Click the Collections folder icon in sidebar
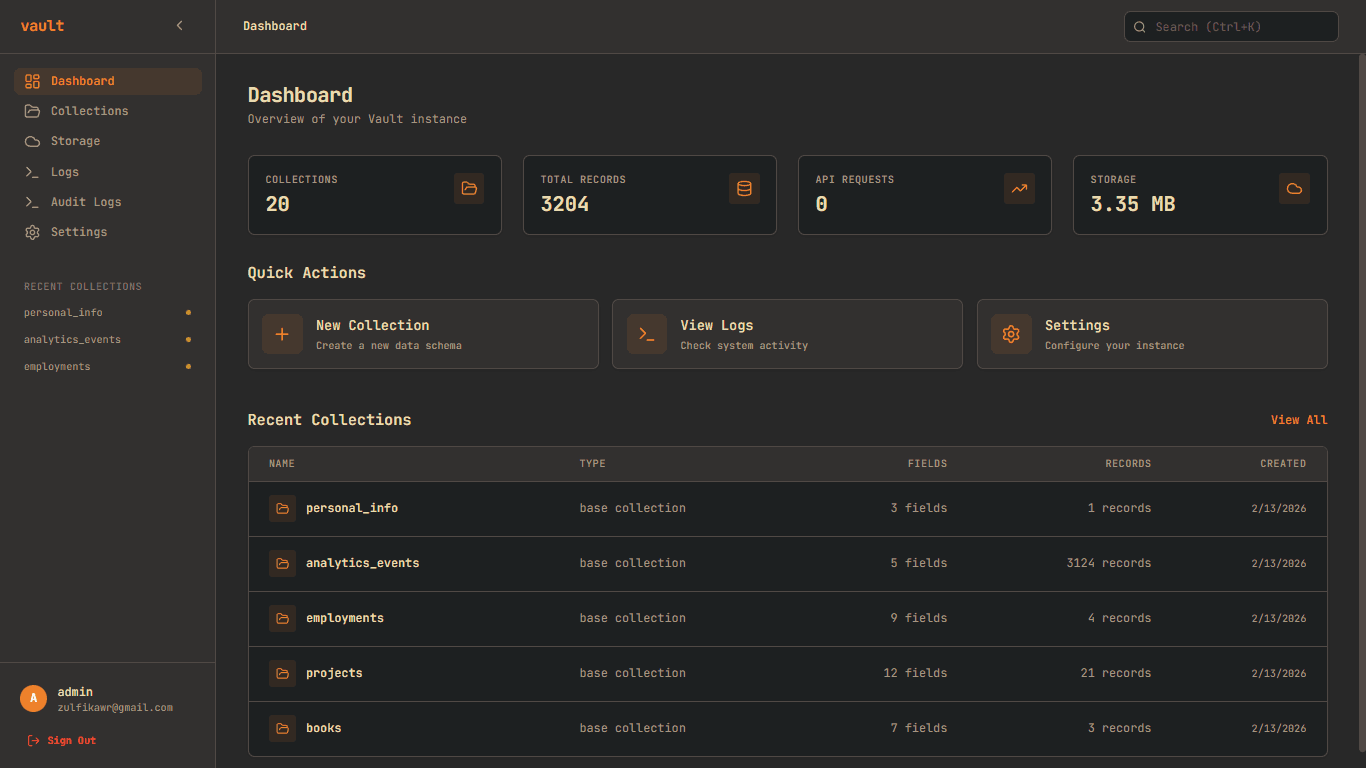The image size is (1366, 768). click(x=32, y=111)
